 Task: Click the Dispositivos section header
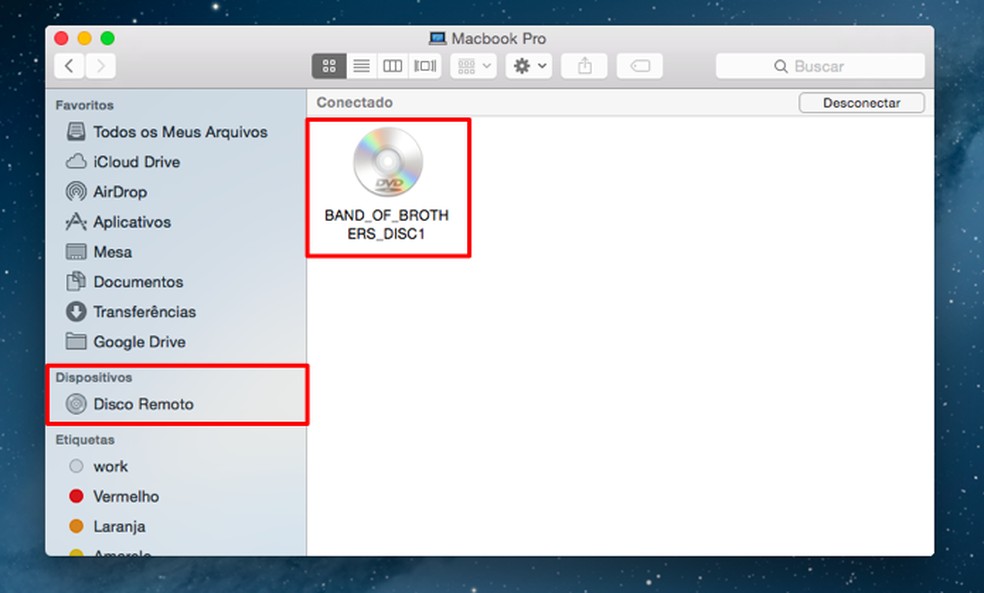[x=94, y=377]
